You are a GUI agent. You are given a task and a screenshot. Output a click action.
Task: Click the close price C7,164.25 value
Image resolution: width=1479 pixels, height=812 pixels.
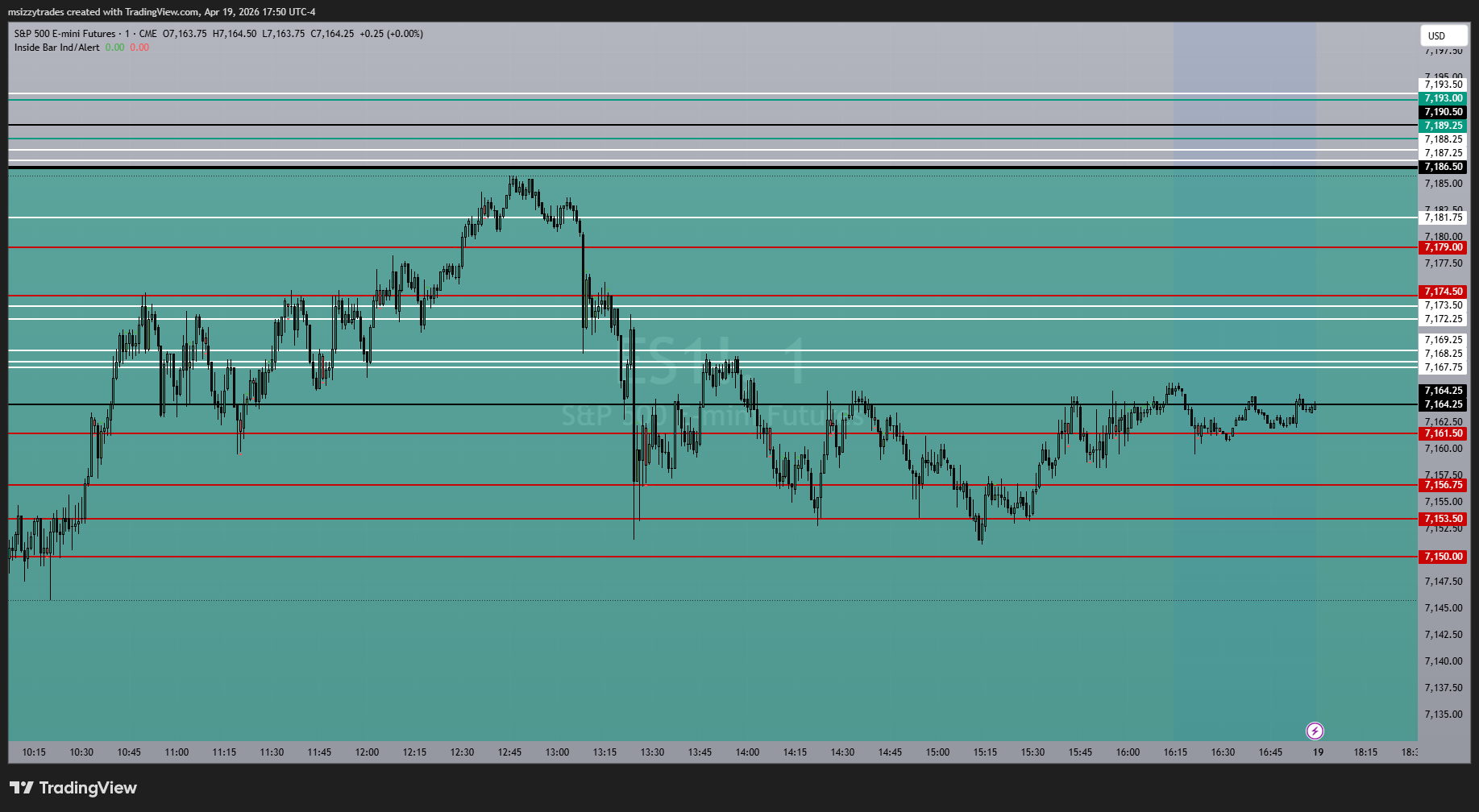pos(332,34)
